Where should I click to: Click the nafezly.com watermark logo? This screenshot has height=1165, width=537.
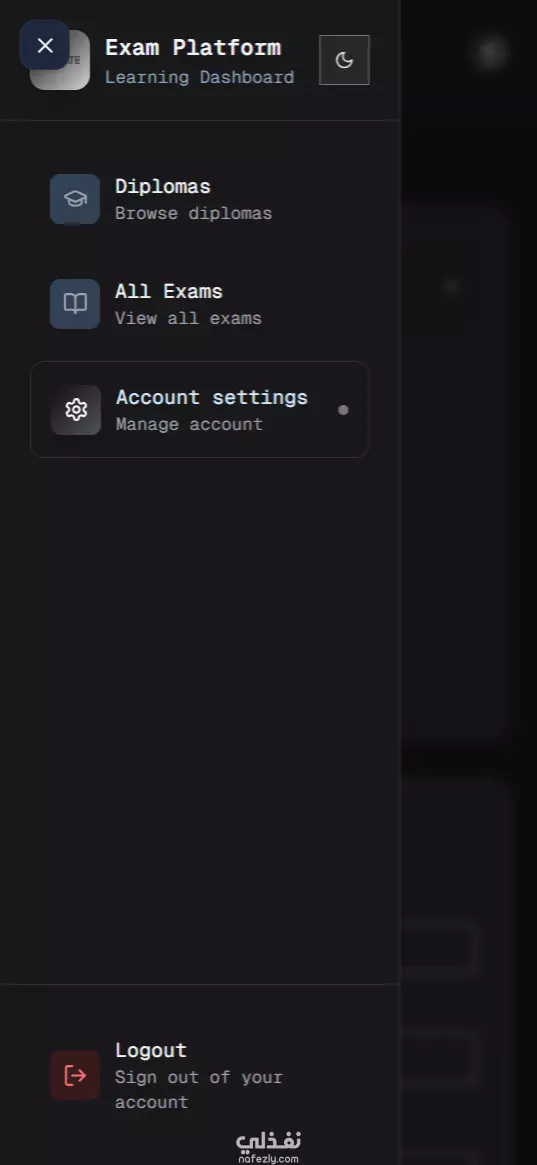click(268, 1146)
